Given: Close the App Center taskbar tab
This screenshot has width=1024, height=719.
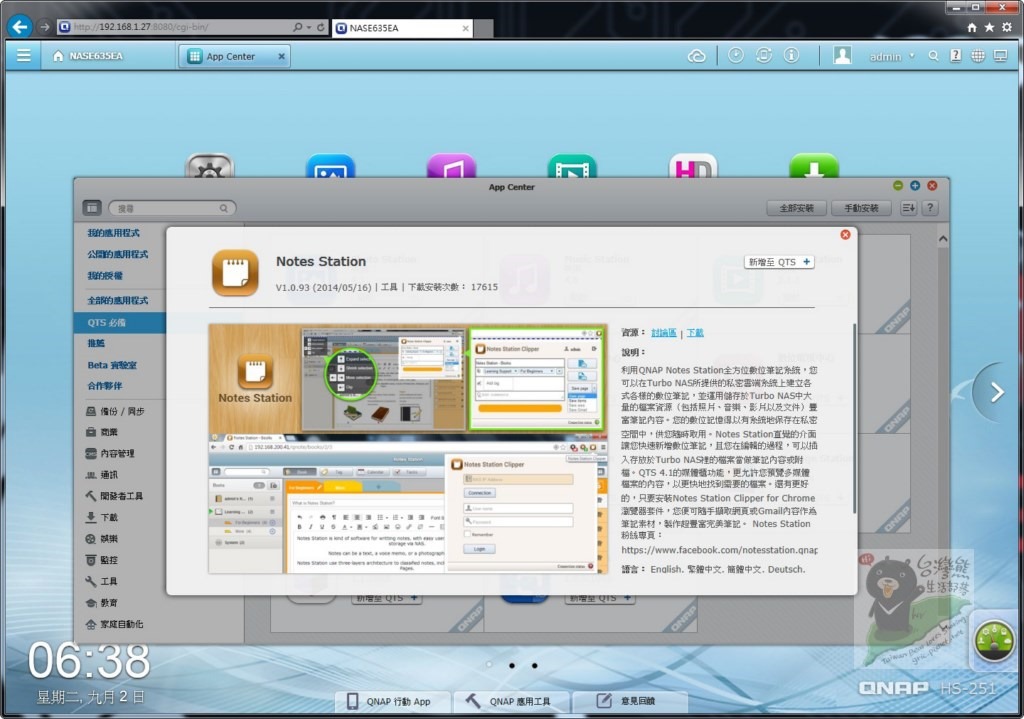Looking at the screenshot, I should tap(281, 56).
